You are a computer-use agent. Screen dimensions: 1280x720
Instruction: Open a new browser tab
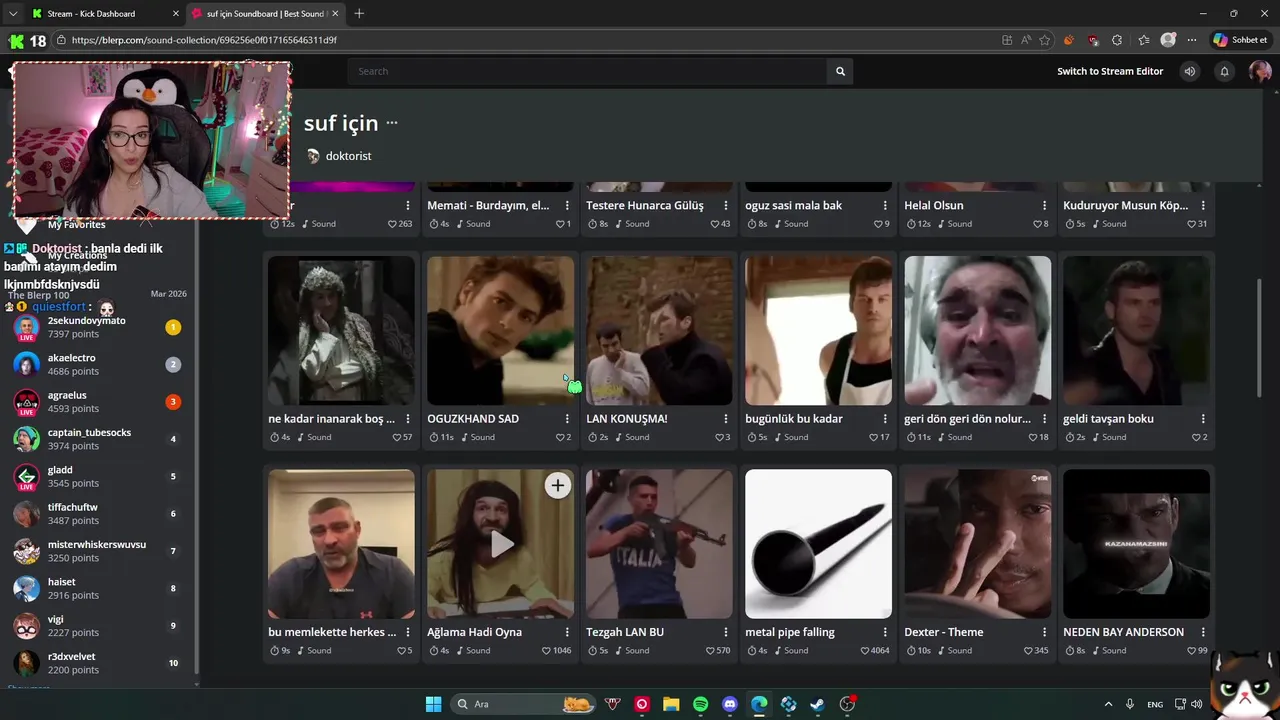click(359, 14)
